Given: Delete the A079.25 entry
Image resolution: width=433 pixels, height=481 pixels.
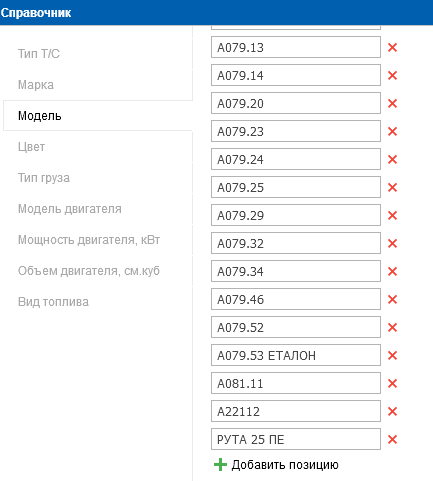Looking at the screenshot, I should pos(392,187).
